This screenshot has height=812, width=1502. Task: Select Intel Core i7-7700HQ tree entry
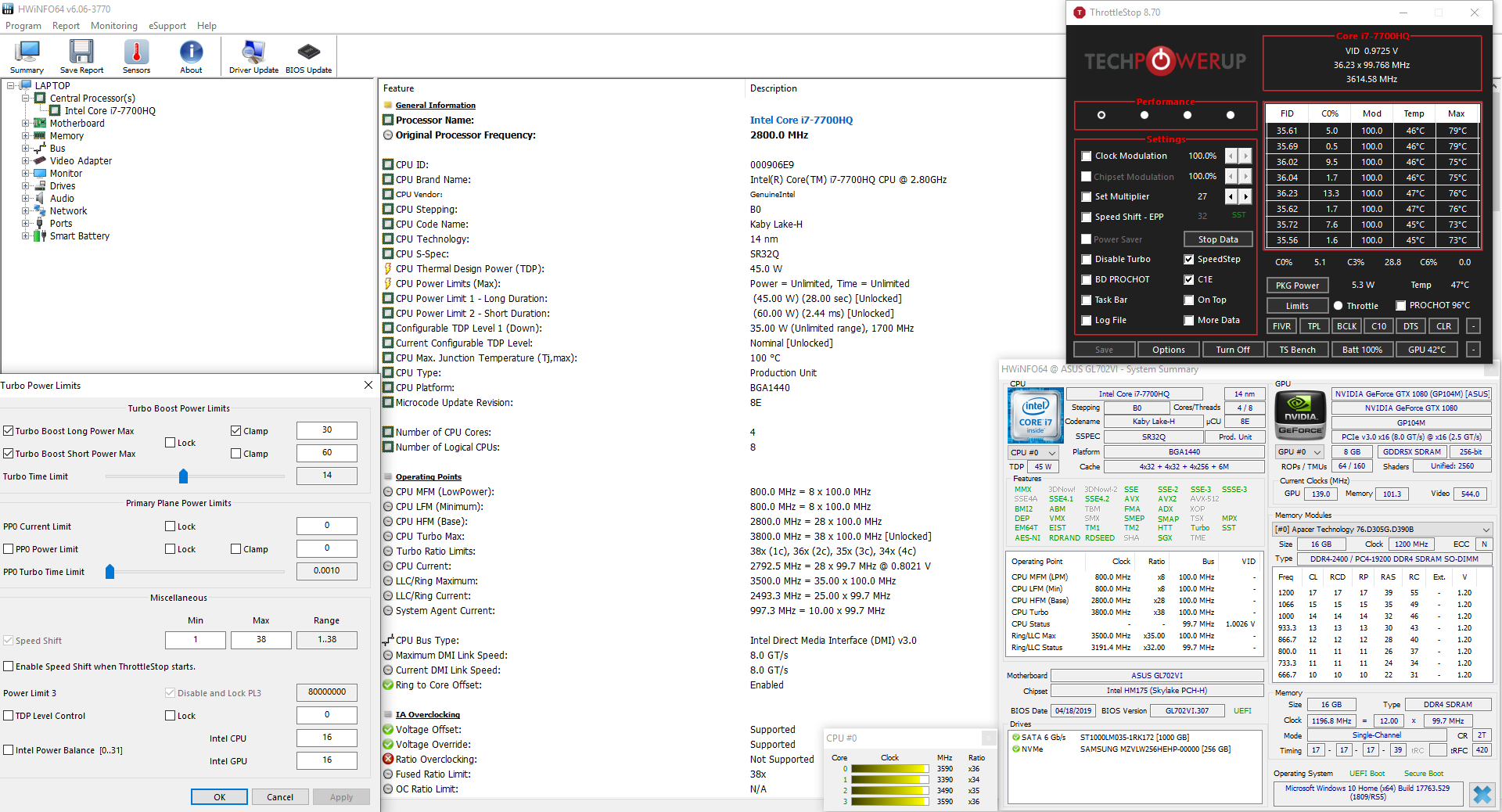click(x=110, y=111)
